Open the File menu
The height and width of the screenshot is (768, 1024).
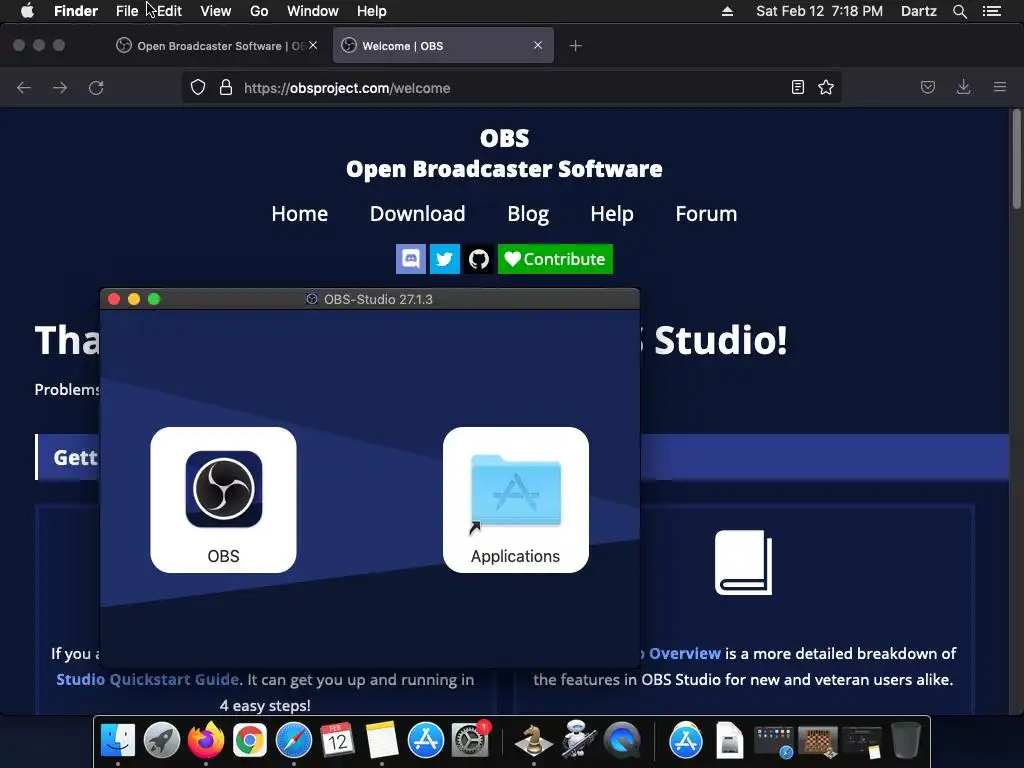point(127,11)
